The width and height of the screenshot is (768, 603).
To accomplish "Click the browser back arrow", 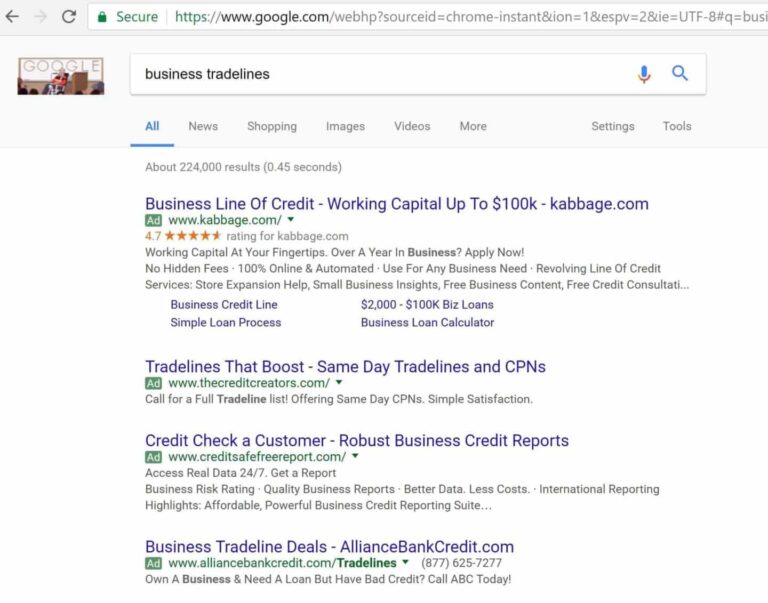I will 12,17.
